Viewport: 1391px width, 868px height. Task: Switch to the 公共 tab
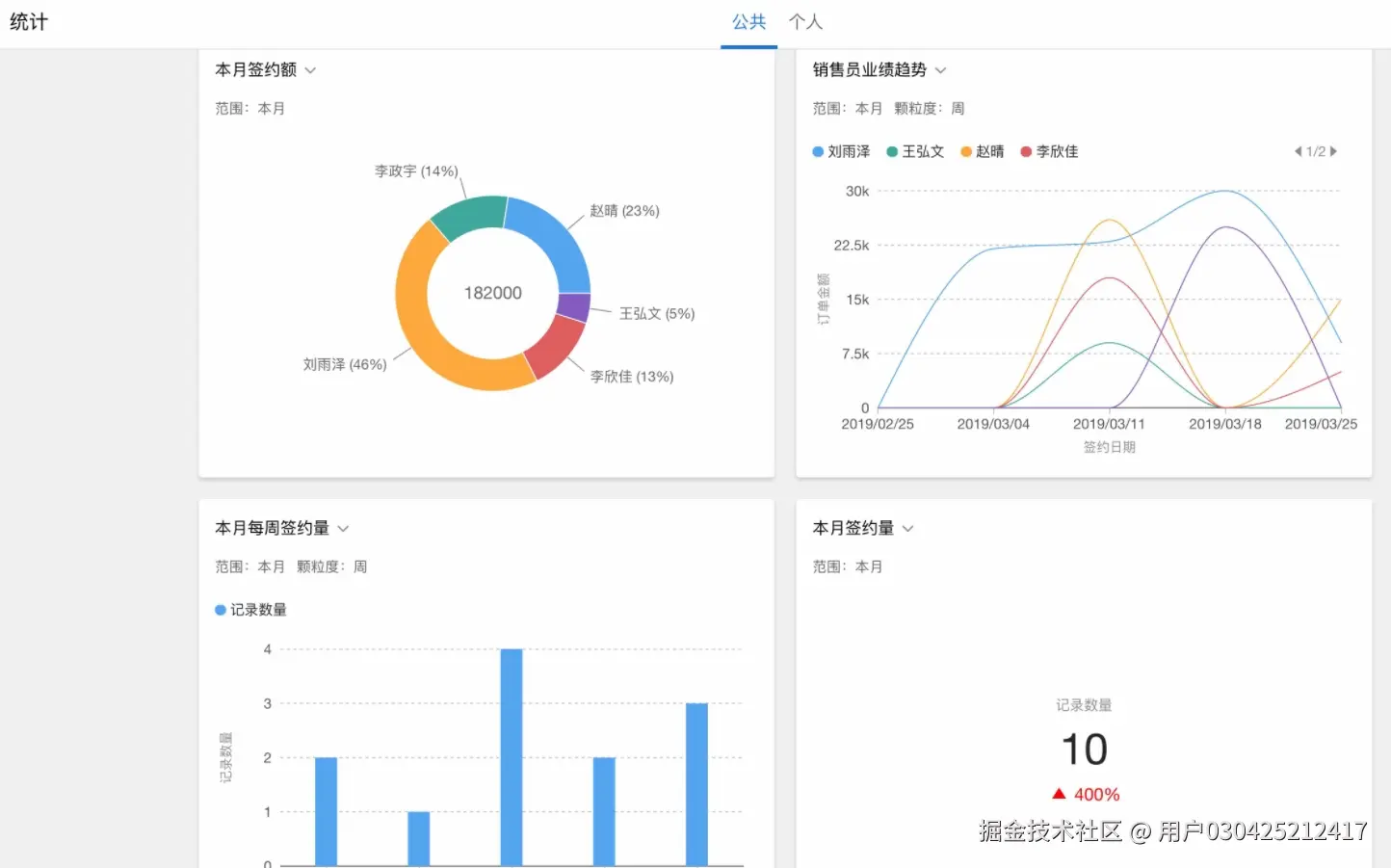pos(748,22)
